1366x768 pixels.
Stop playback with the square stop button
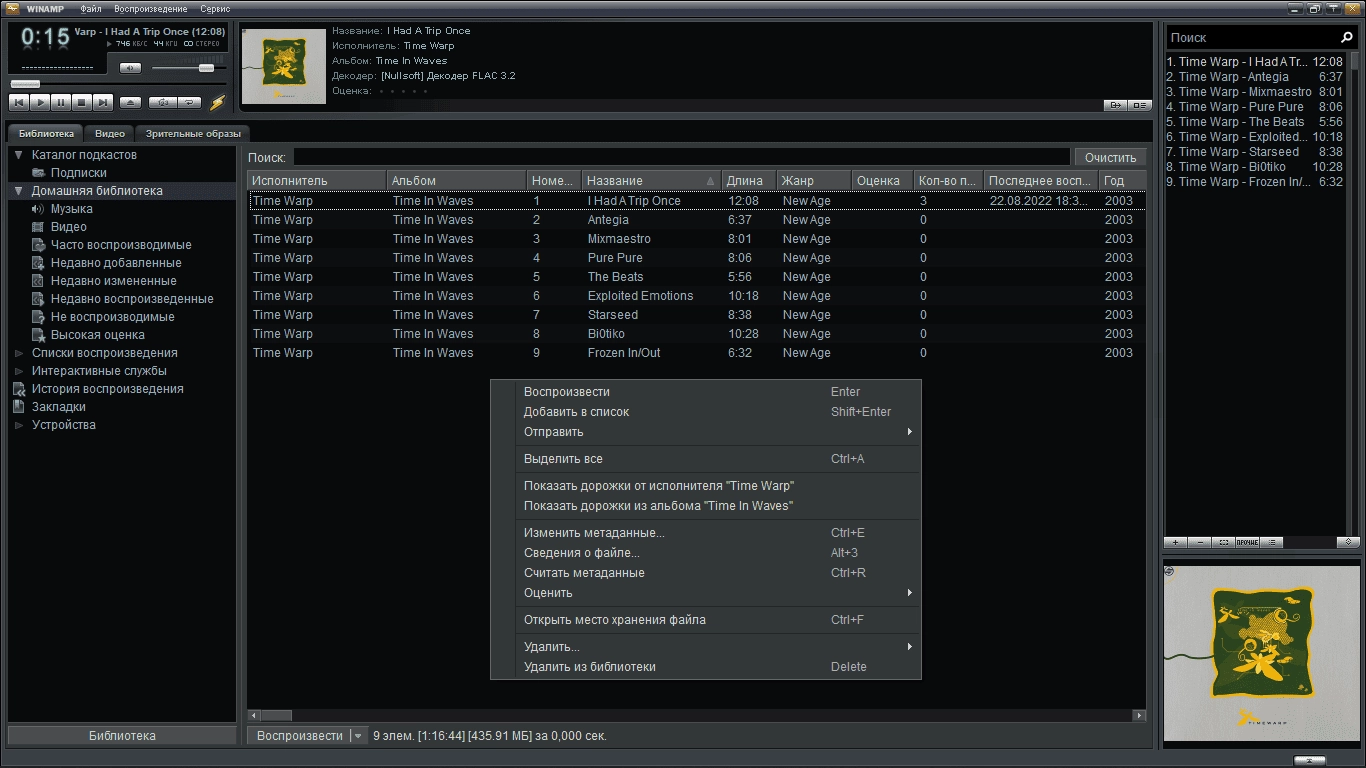point(82,103)
